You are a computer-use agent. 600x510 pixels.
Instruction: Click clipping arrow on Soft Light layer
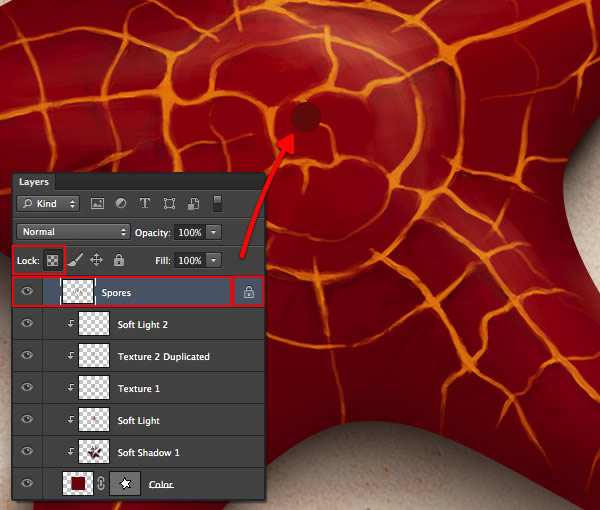[x=71, y=419]
